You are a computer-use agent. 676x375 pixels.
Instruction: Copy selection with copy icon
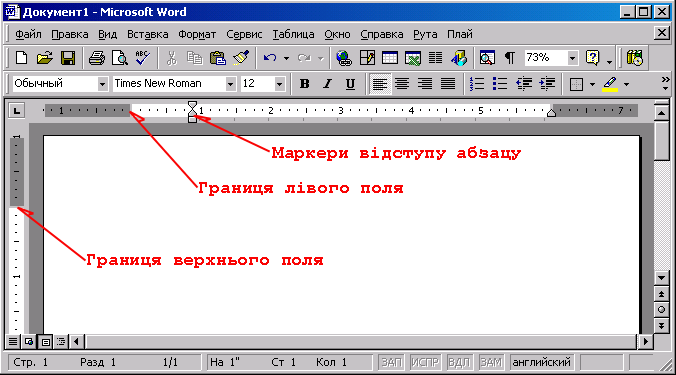[x=194, y=58]
